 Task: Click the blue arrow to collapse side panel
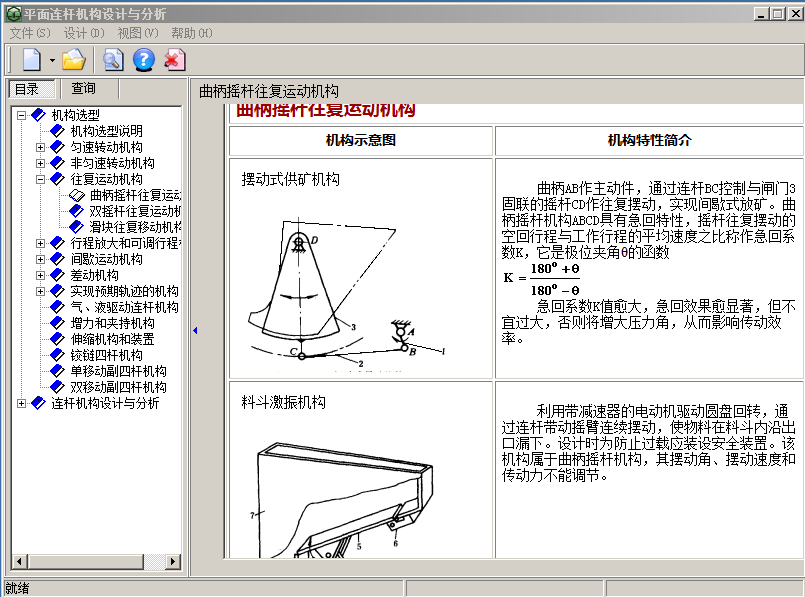[x=195, y=330]
